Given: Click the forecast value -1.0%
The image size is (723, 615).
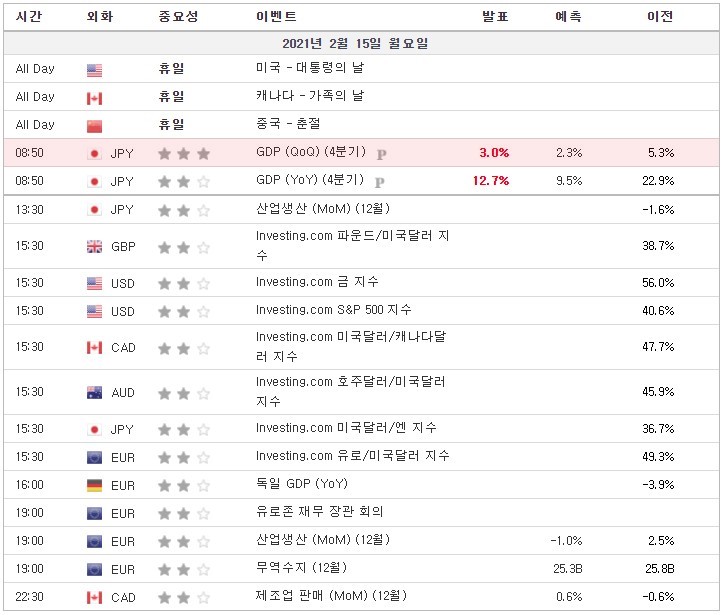Looking at the screenshot, I should [566, 541].
